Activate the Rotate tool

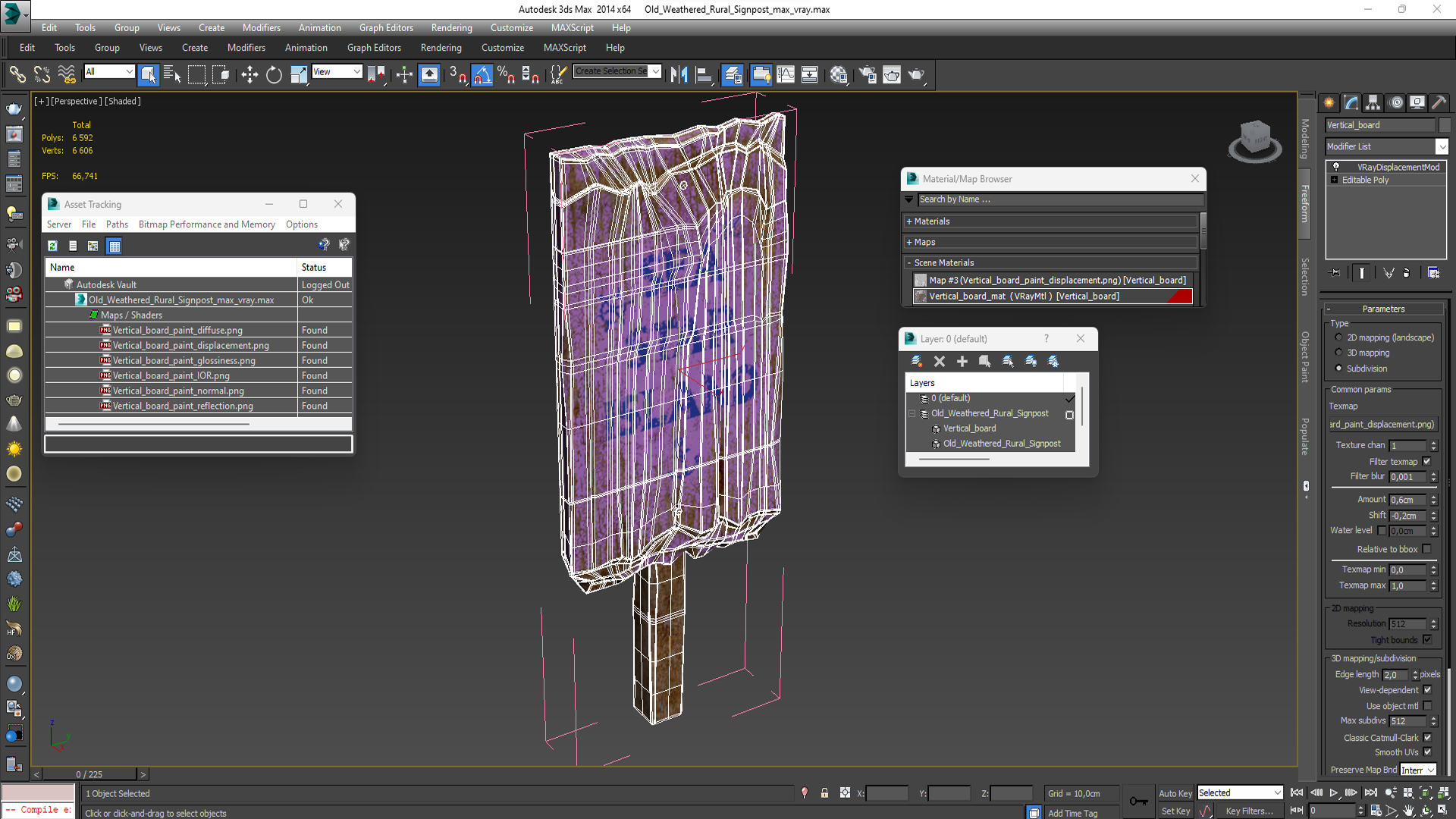[x=274, y=74]
